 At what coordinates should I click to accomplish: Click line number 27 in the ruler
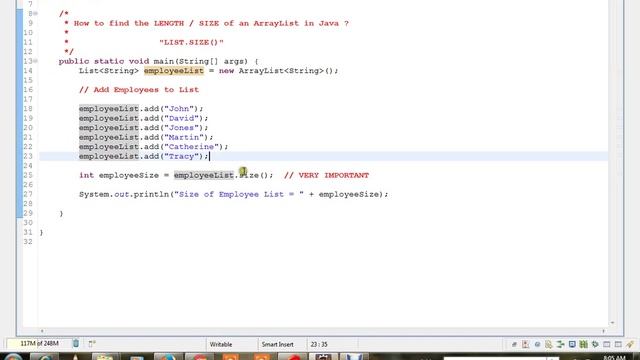[28, 194]
